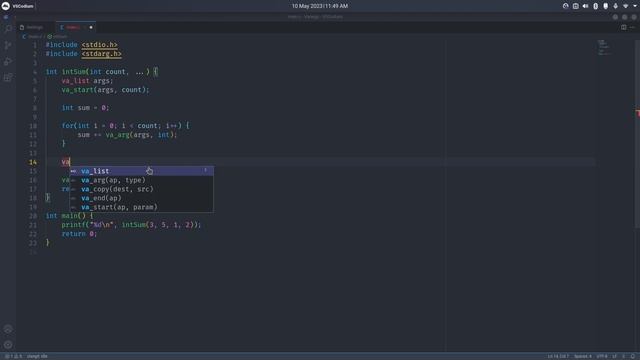Click the first system tray icon
This screenshot has width=640, height=360.
point(565,6)
